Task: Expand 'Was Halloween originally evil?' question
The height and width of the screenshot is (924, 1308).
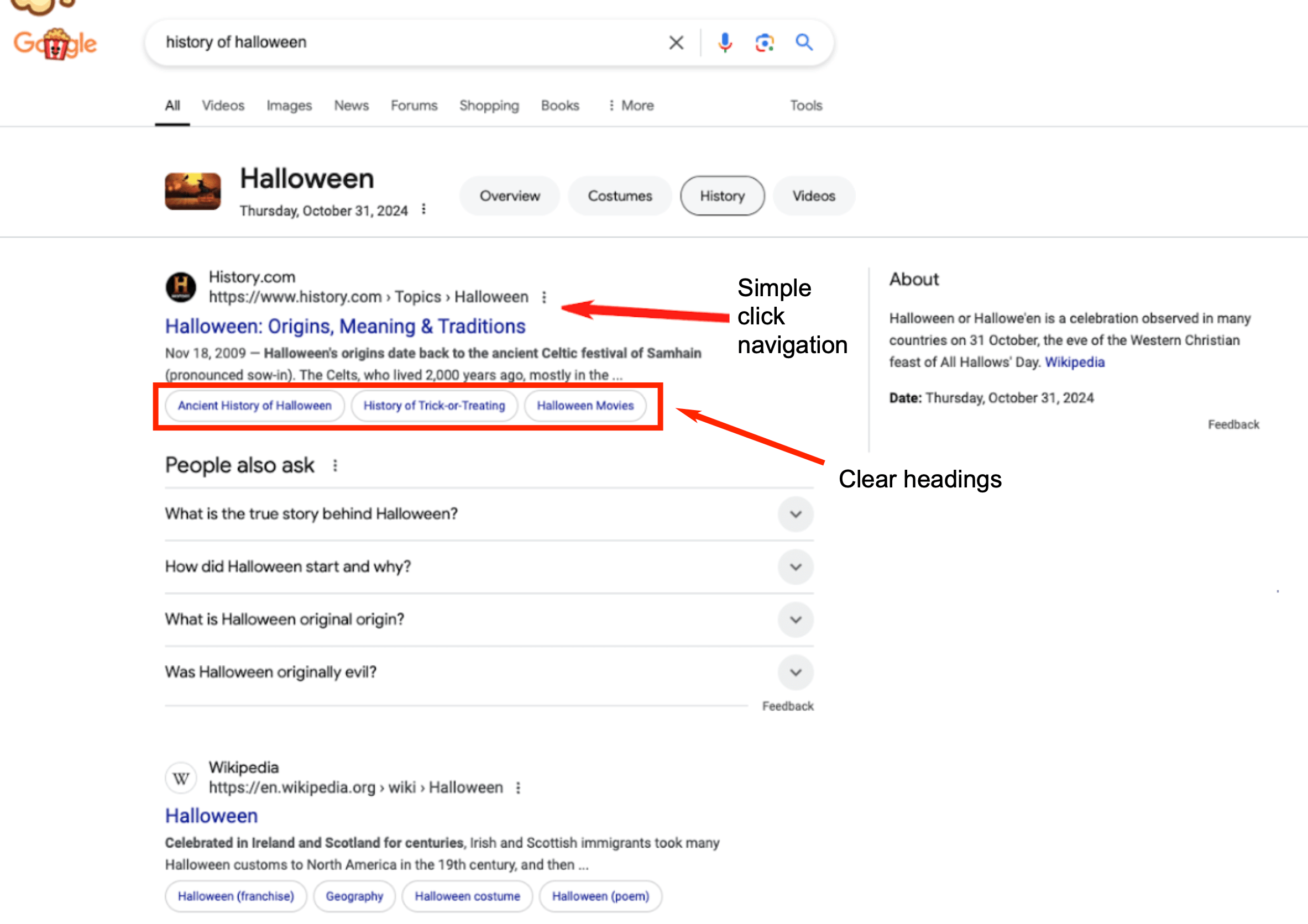Action: (796, 673)
